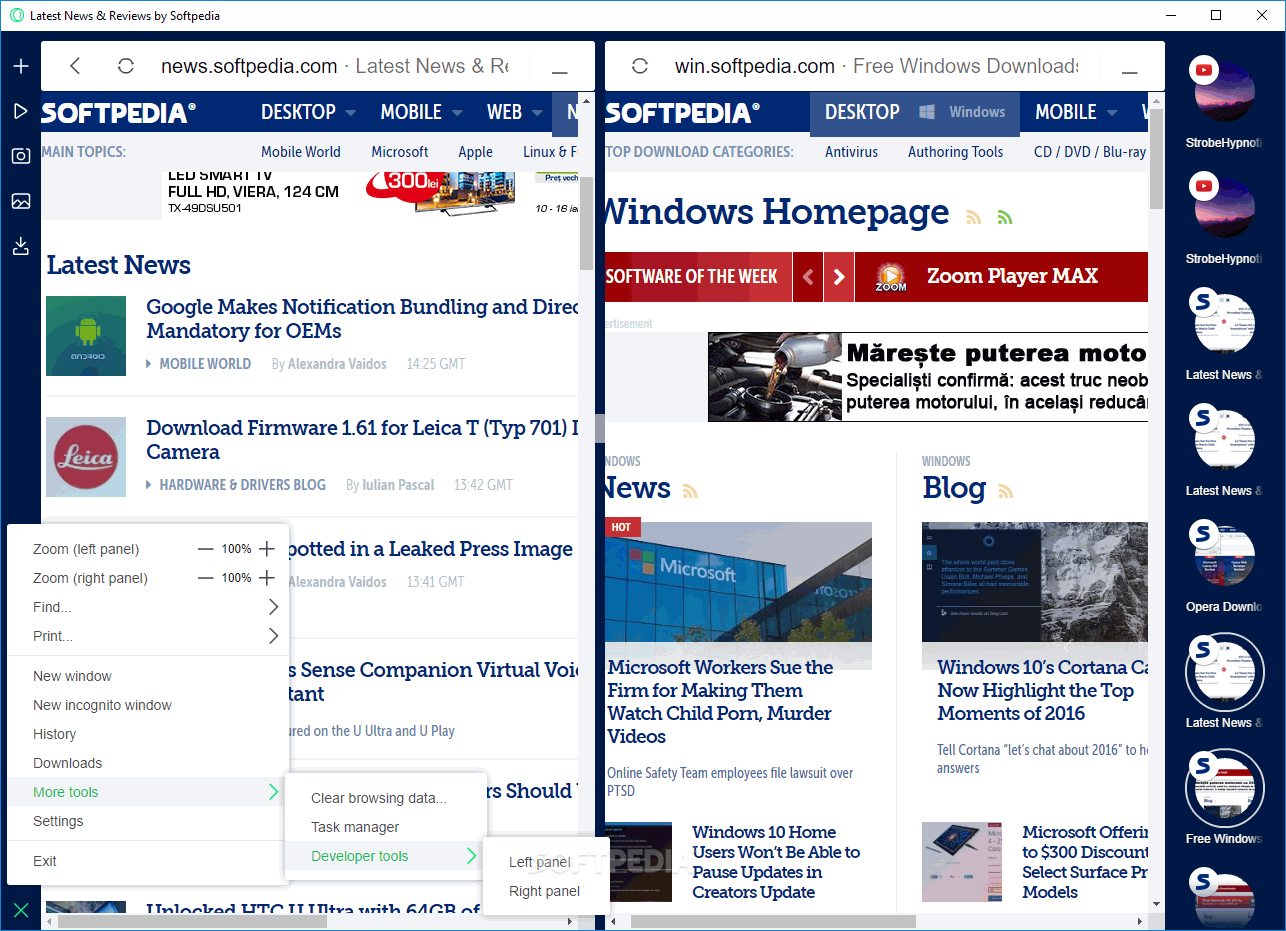The height and width of the screenshot is (931, 1286).
Task: Reload the left panel page
Action: (126, 66)
